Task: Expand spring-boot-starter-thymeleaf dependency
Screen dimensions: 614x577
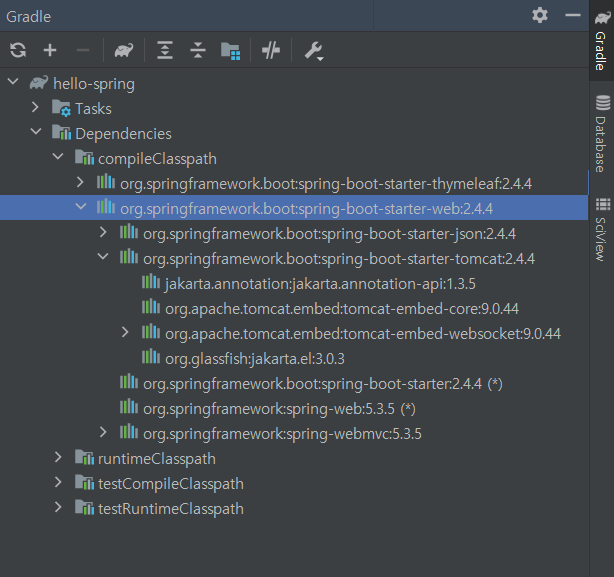Action: [80, 182]
